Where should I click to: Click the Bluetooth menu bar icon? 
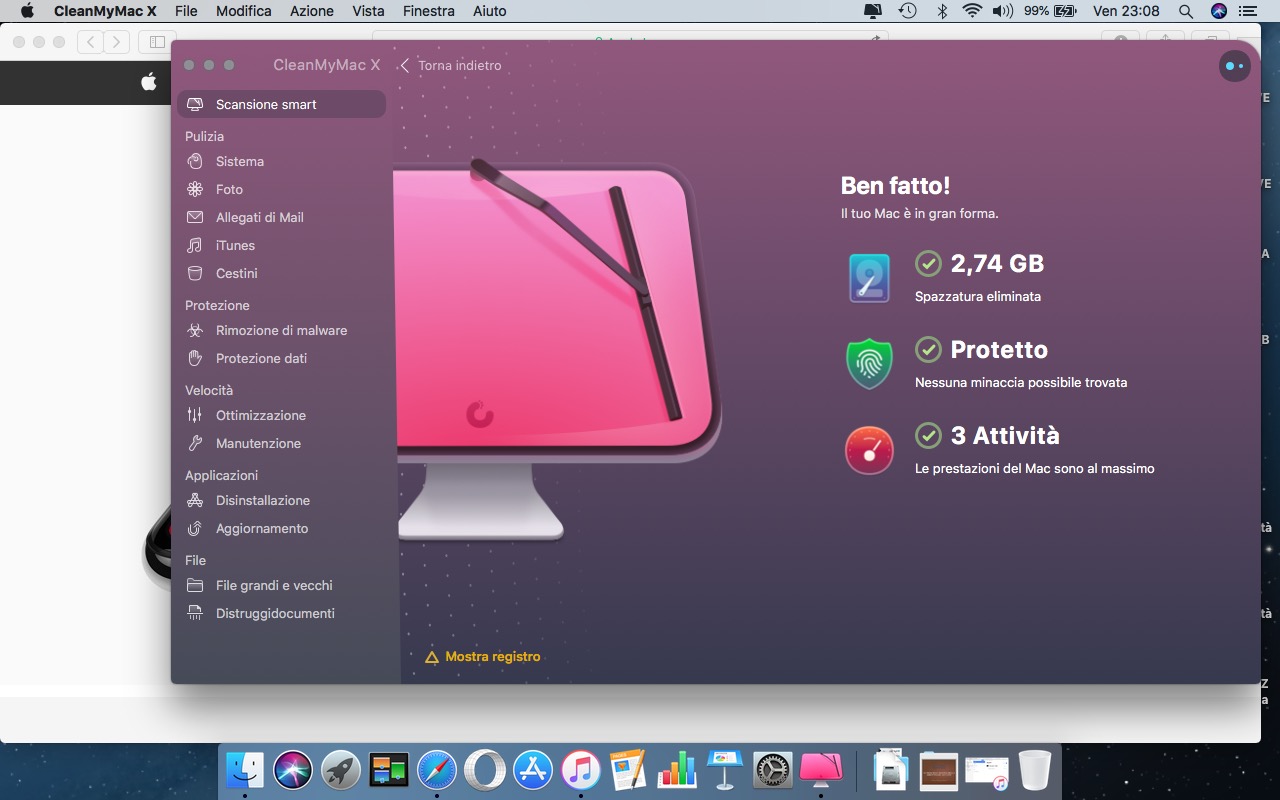pos(941,11)
